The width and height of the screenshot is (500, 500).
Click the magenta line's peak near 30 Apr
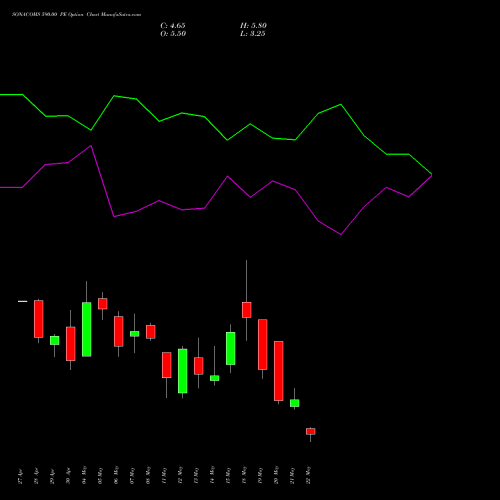pyautogui.click(x=91, y=146)
